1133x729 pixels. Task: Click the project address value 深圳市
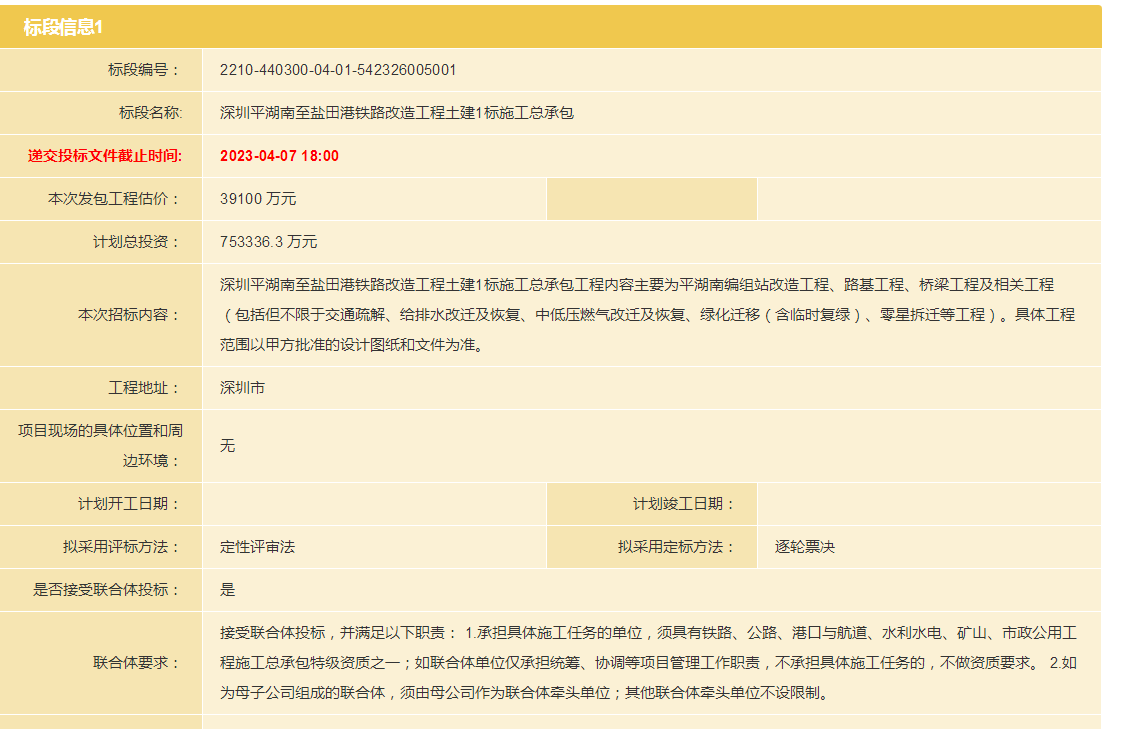click(x=242, y=388)
